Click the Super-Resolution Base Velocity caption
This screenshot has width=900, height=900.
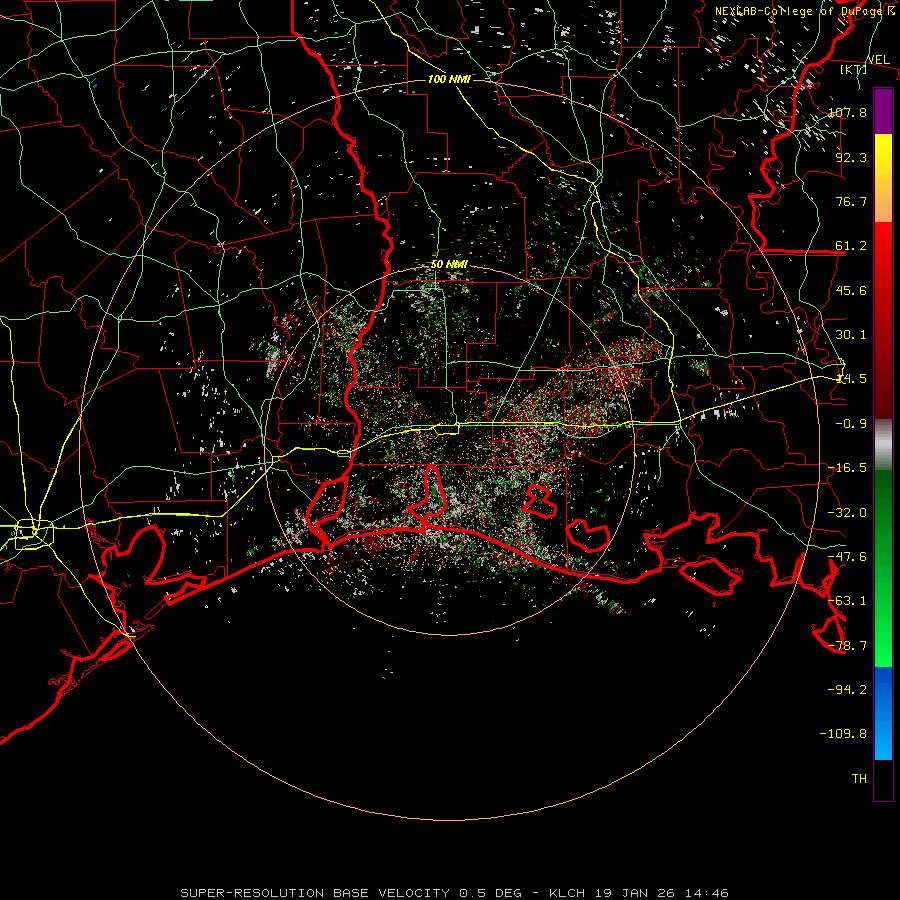pyautogui.click(x=454, y=893)
